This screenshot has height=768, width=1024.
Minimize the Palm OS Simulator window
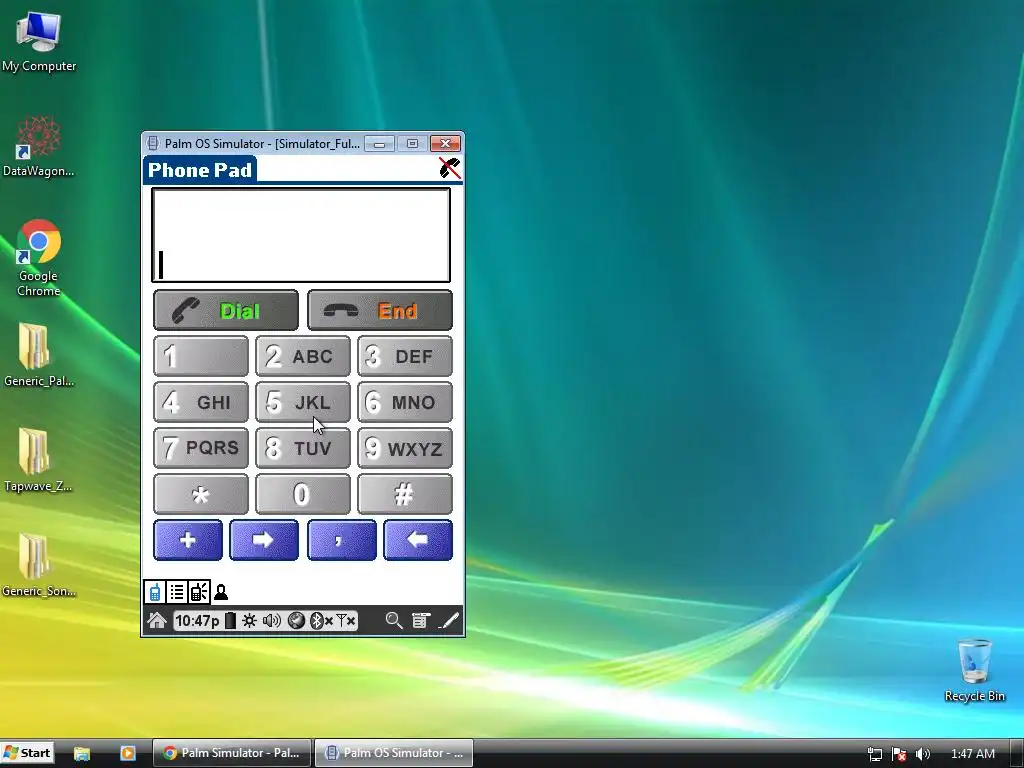point(379,144)
